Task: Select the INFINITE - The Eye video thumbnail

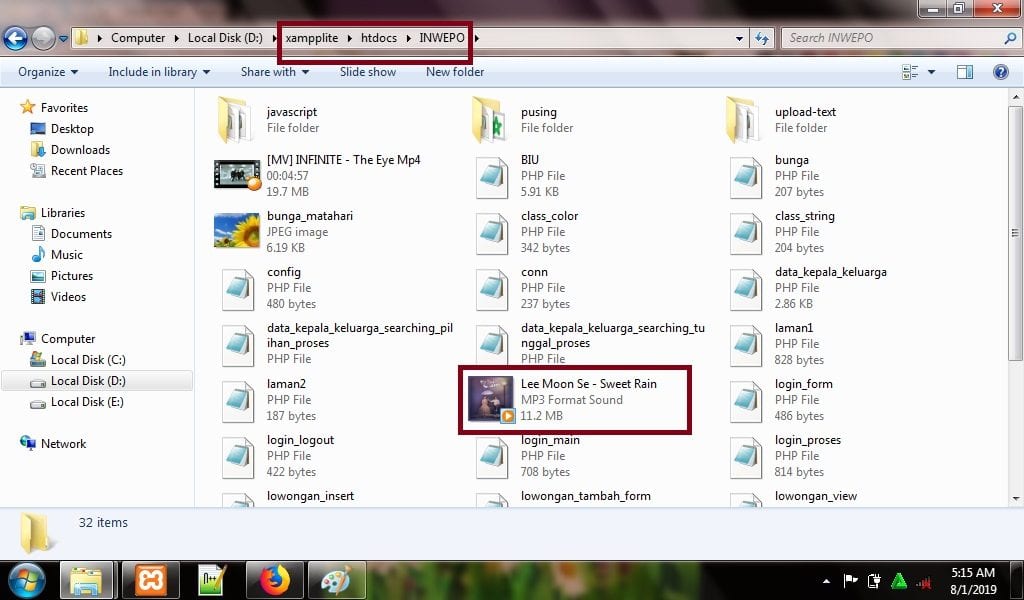Action: (x=237, y=175)
